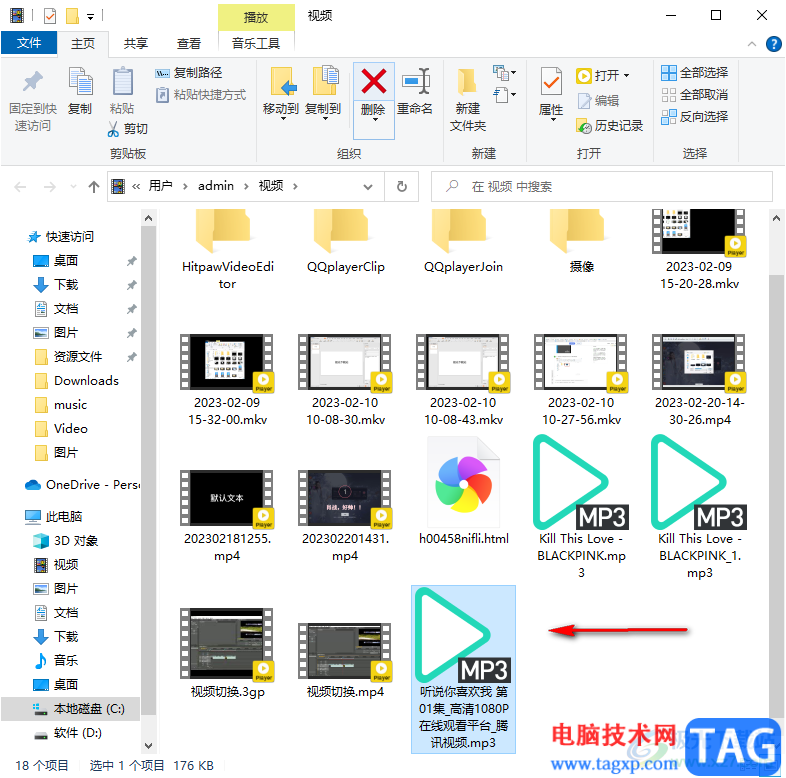This screenshot has width=786, height=778.
Task: Click the quick access toolbar New folder icon
Action: point(73,17)
